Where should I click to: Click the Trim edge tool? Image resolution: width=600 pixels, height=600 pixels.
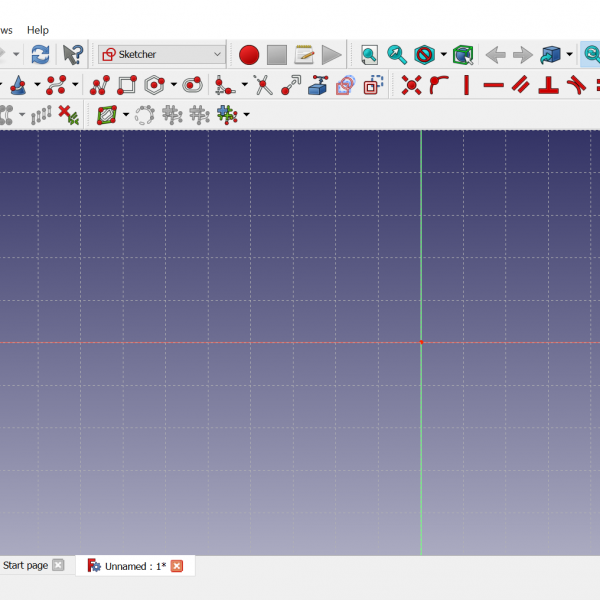263,86
